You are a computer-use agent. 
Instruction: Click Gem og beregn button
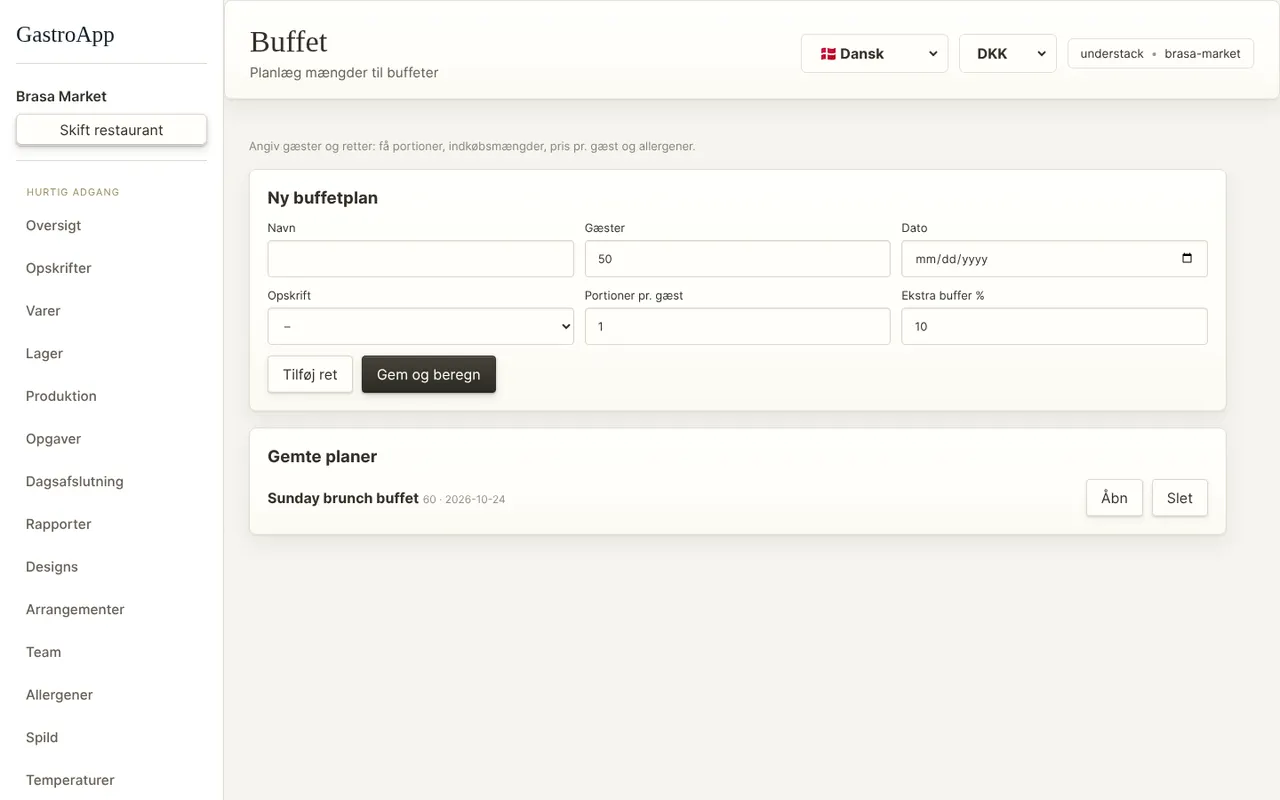429,374
